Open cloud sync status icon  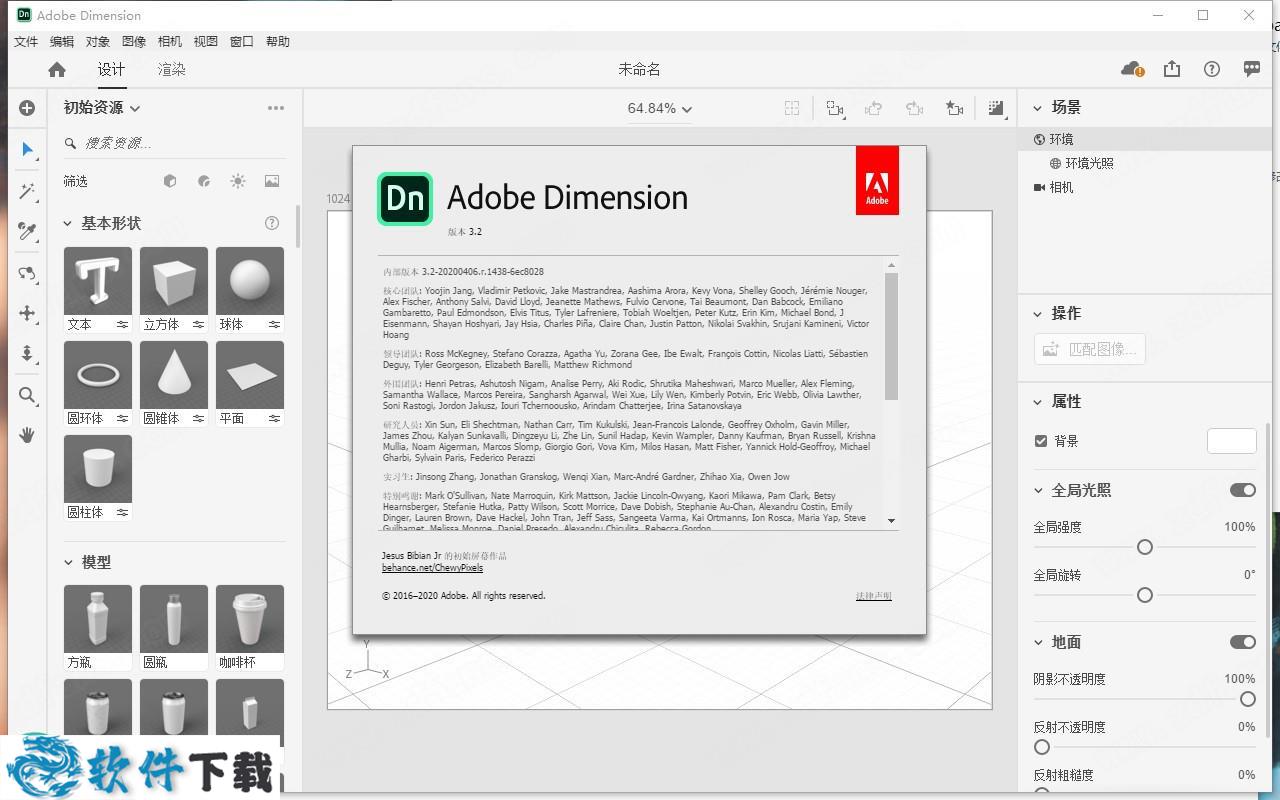(x=1132, y=69)
